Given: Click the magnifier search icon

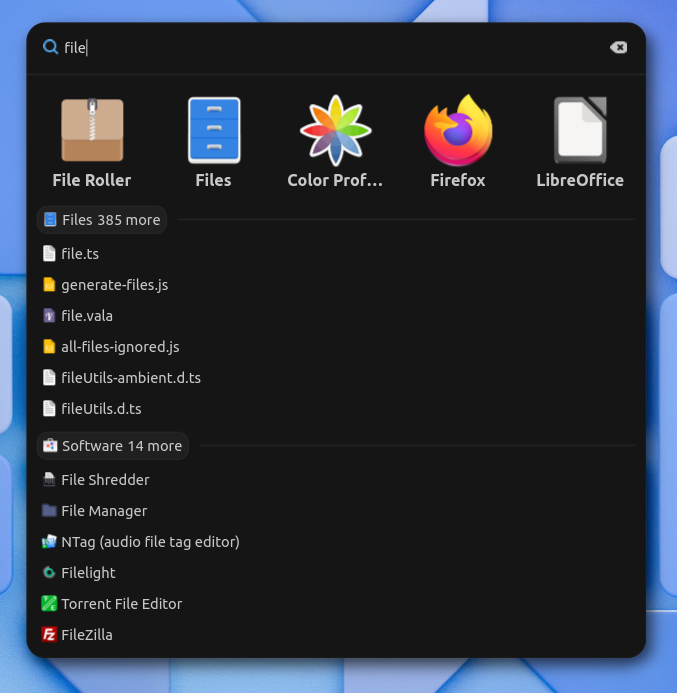Looking at the screenshot, I should pos(50,47).
